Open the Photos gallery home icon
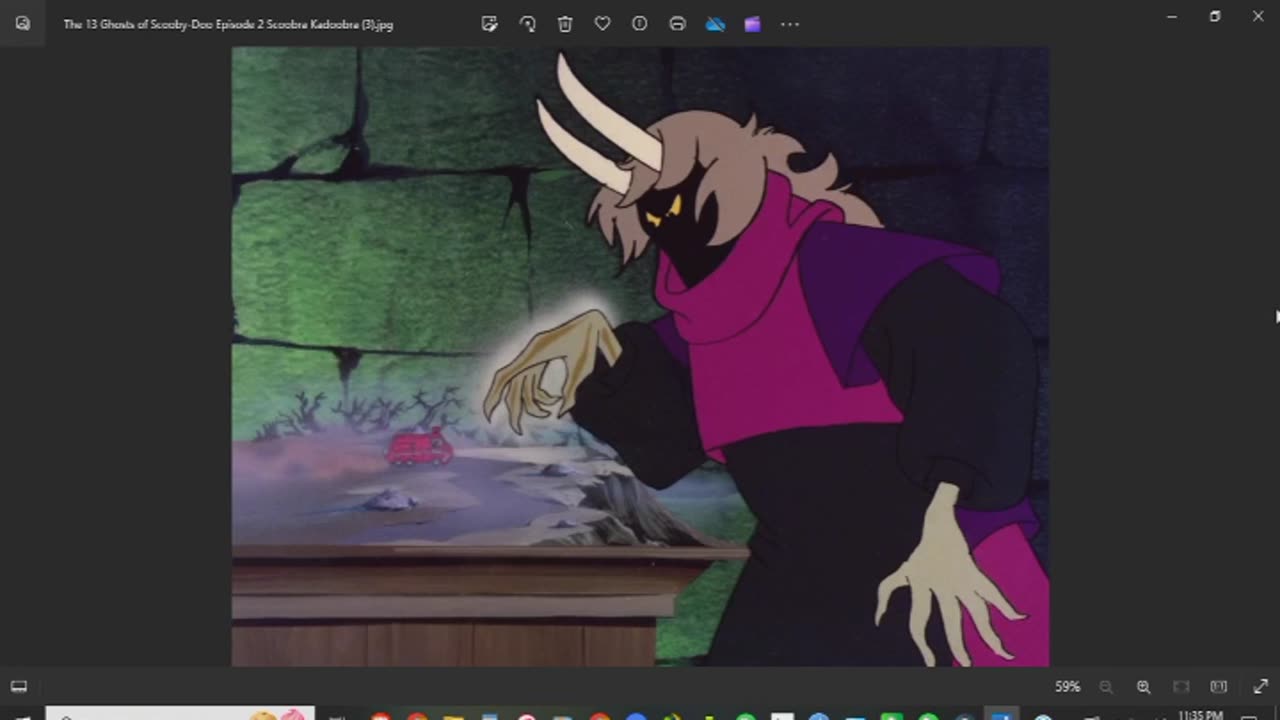 [x=22, y=24]
